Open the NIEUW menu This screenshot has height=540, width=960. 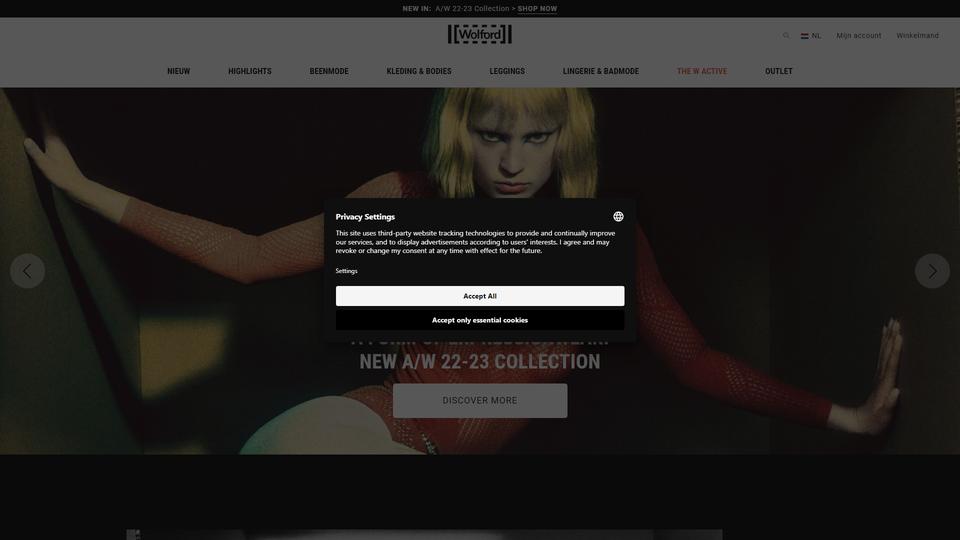point(179,71)
